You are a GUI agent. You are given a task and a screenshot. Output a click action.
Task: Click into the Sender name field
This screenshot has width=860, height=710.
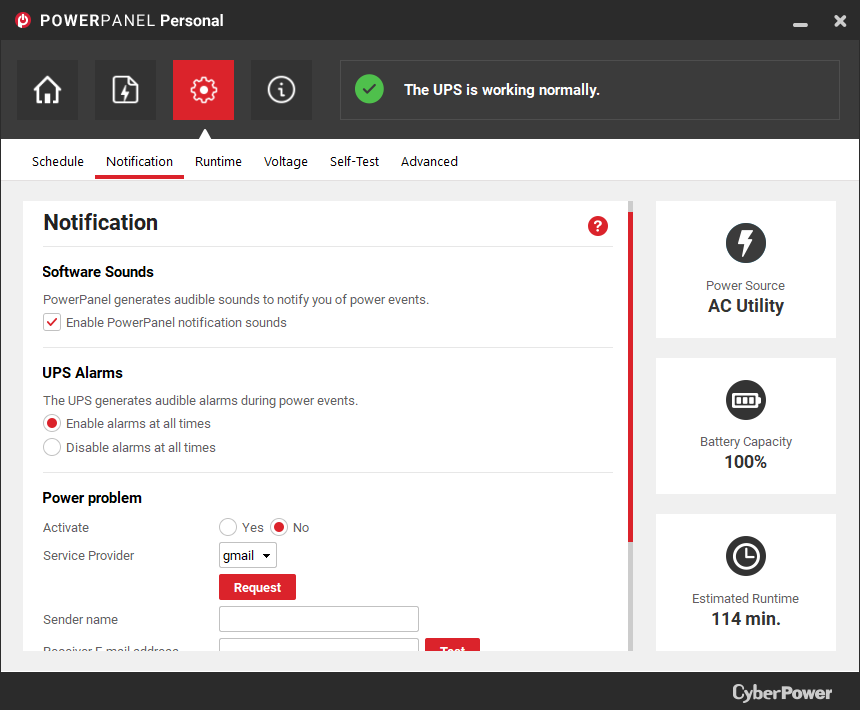pos(319,619)
